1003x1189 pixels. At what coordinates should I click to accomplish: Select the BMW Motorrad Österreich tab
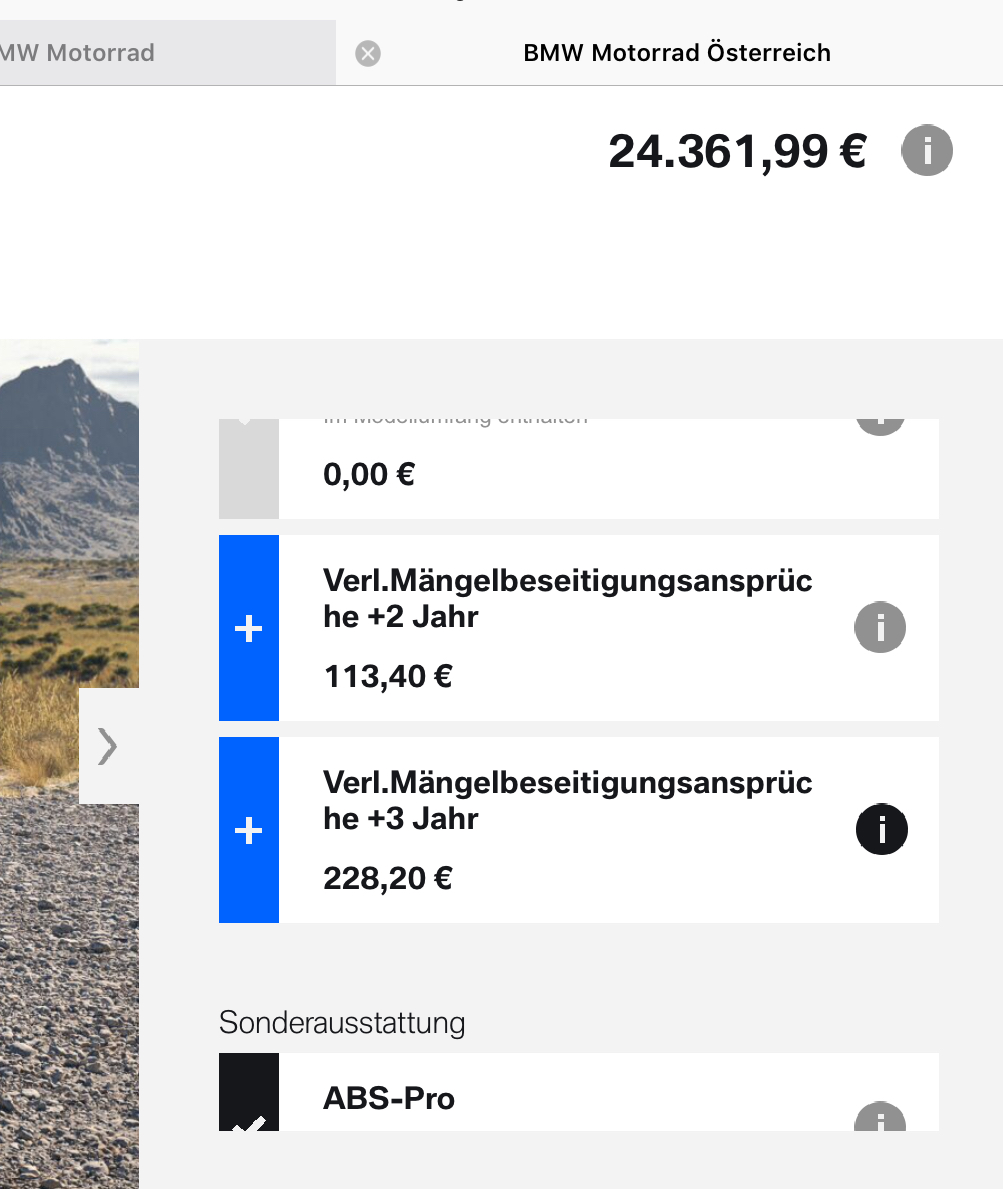677,53
